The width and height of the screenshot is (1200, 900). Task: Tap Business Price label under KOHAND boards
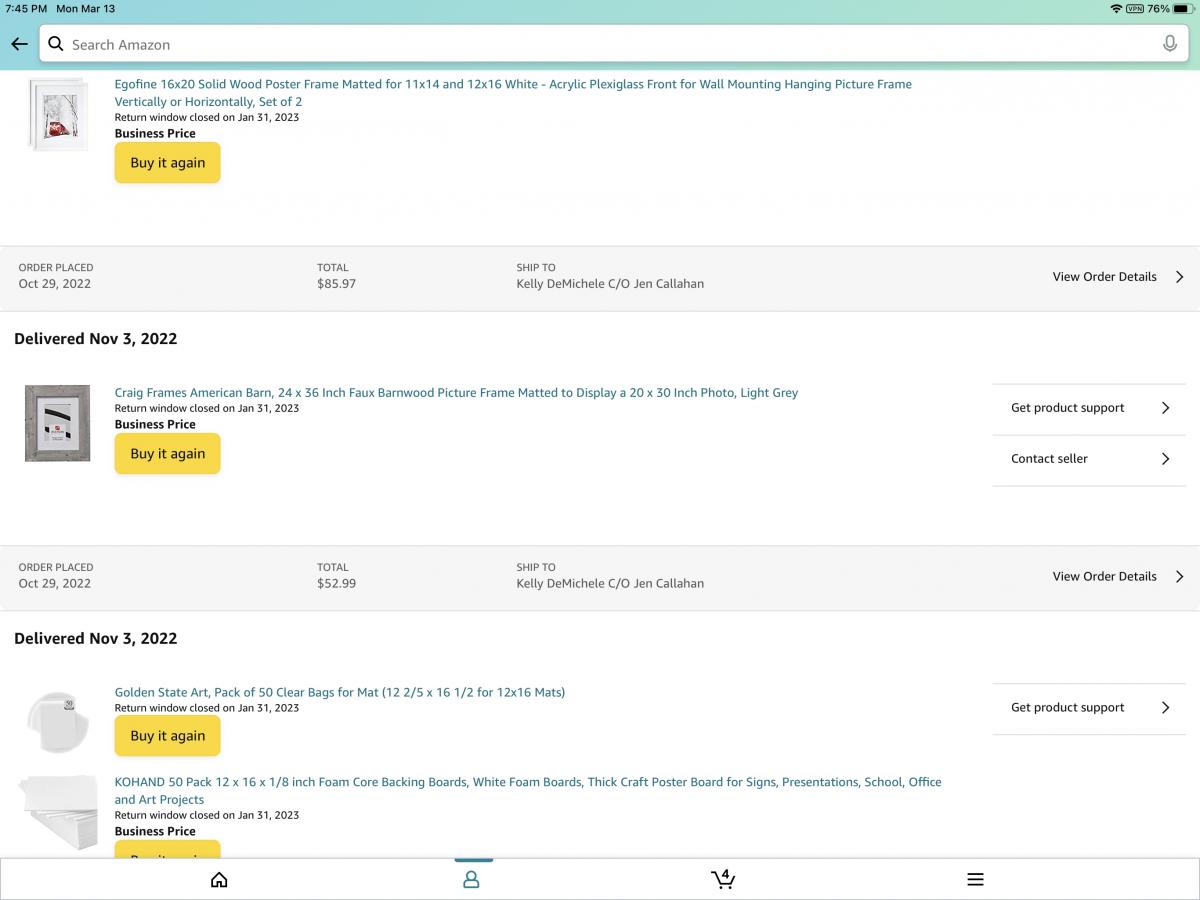pos(155,831)
